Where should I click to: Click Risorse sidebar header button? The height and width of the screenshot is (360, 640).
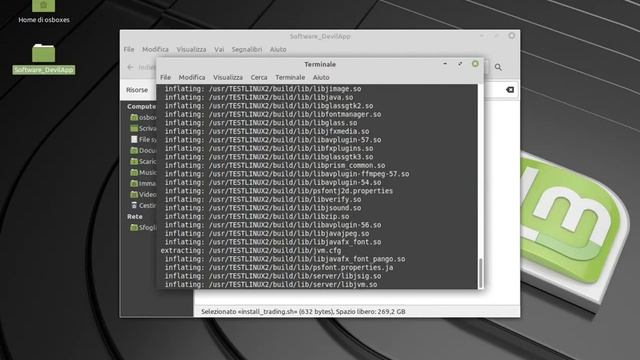click(137, 90)
